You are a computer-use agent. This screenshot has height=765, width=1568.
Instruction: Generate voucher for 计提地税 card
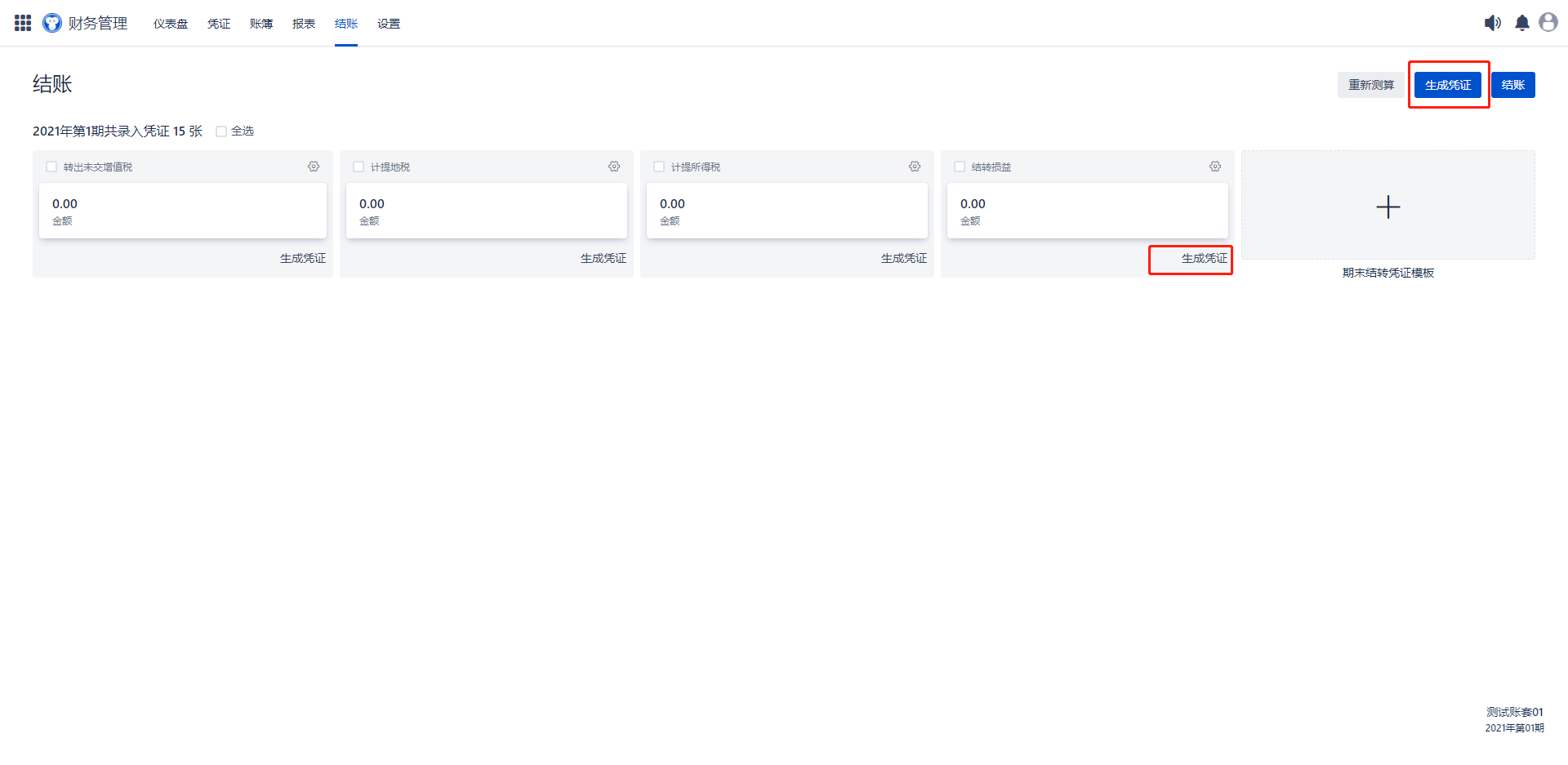click(604, 258)
